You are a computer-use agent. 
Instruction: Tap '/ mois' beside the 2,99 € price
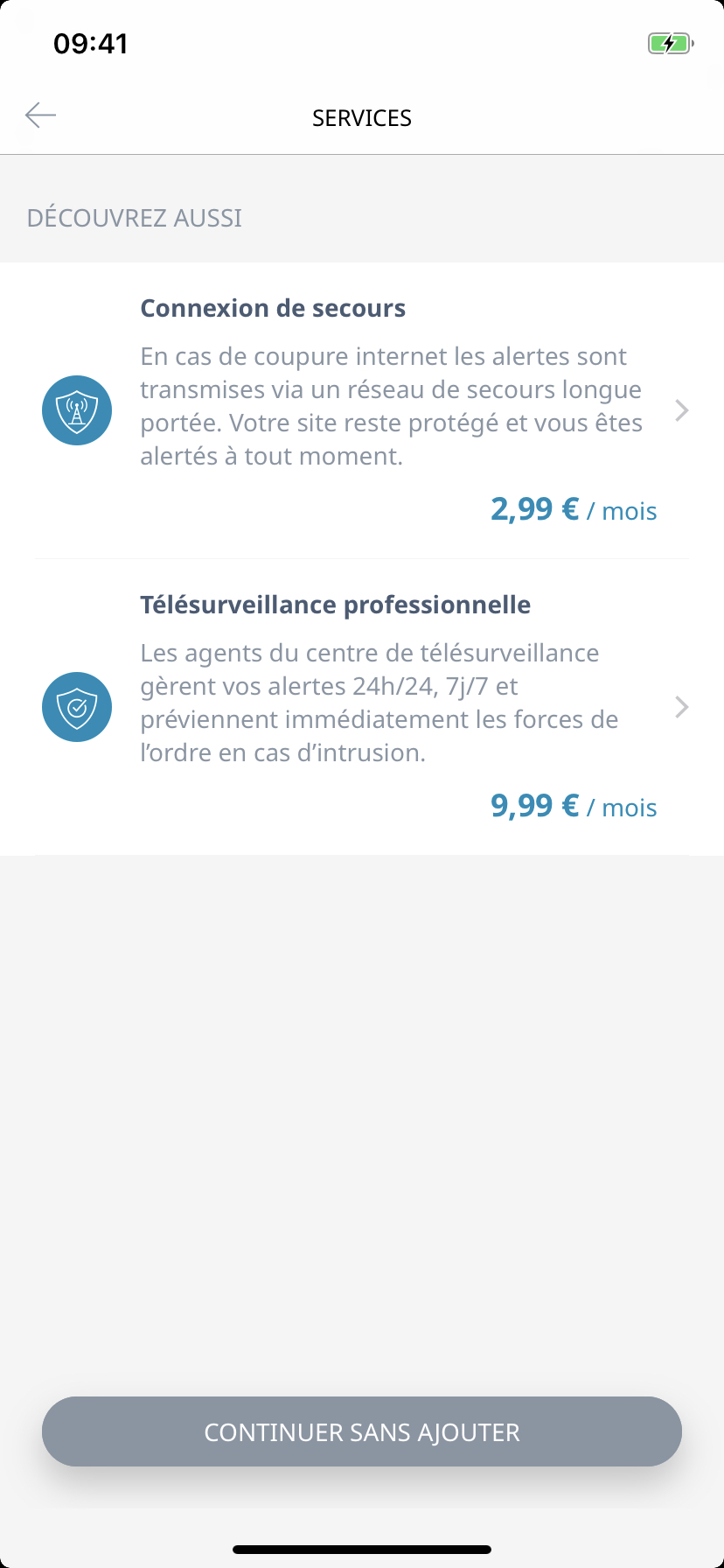(x=622, y=511)
